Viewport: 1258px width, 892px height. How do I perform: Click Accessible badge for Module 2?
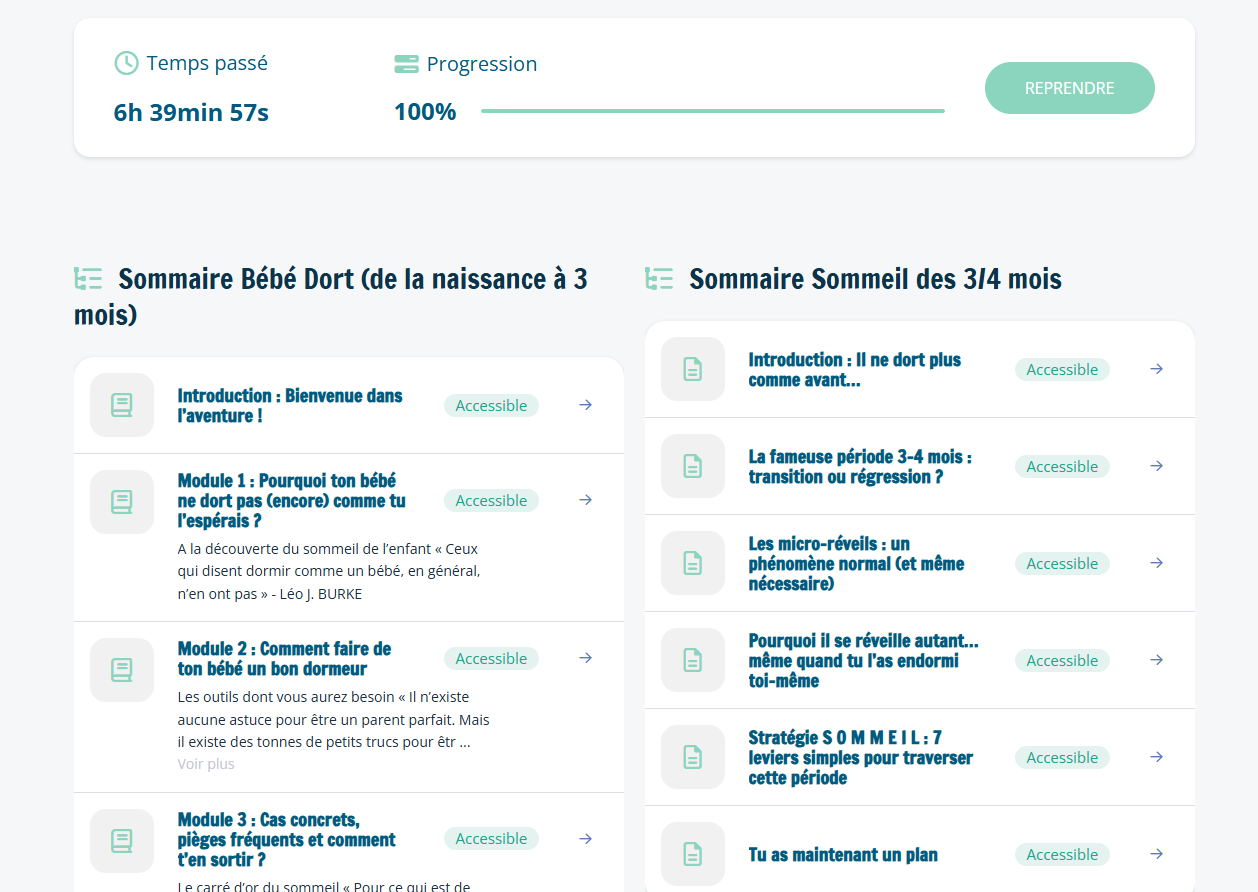491,658
